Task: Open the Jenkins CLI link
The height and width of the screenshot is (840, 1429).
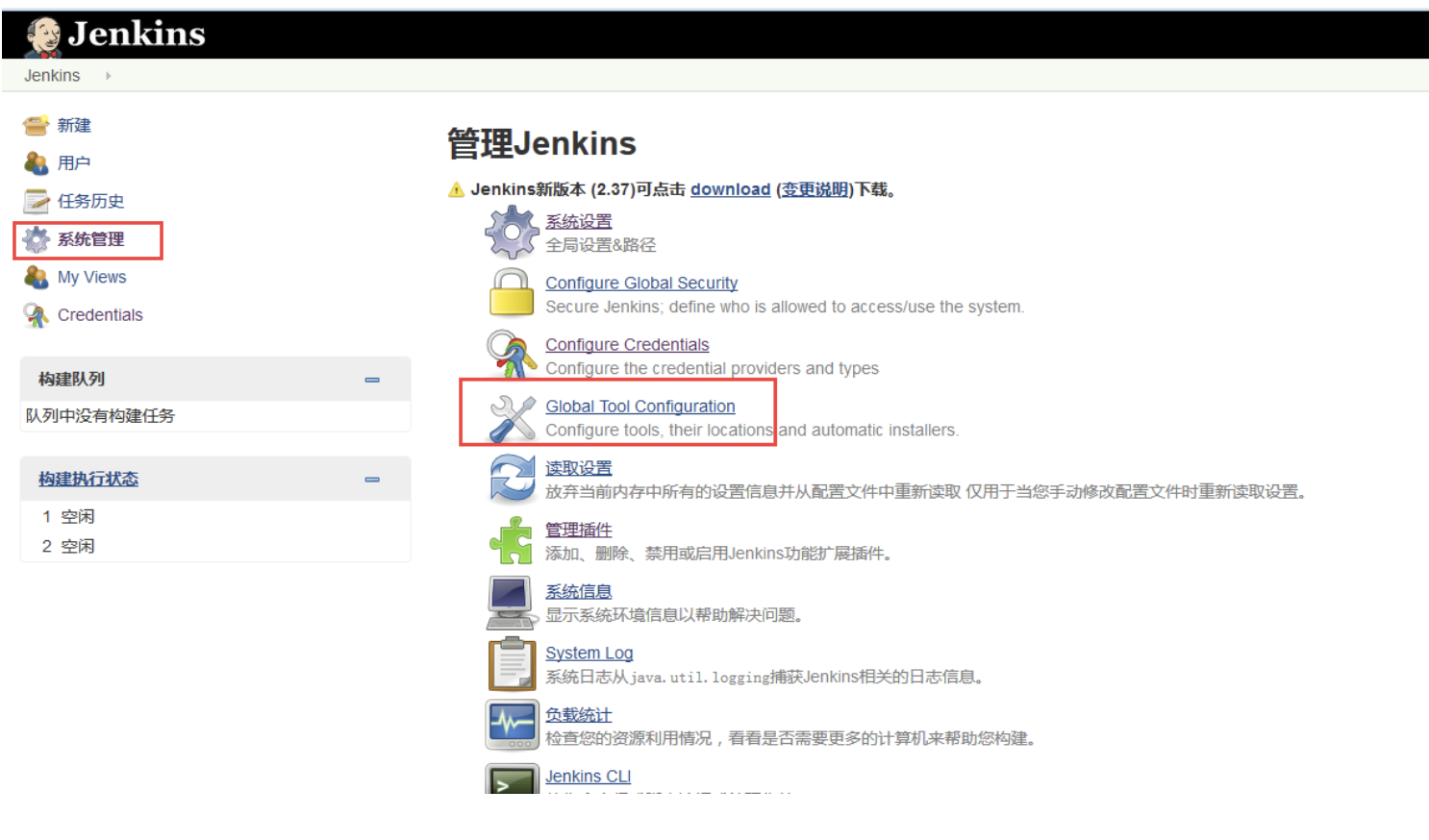Action: pos(589,777)
